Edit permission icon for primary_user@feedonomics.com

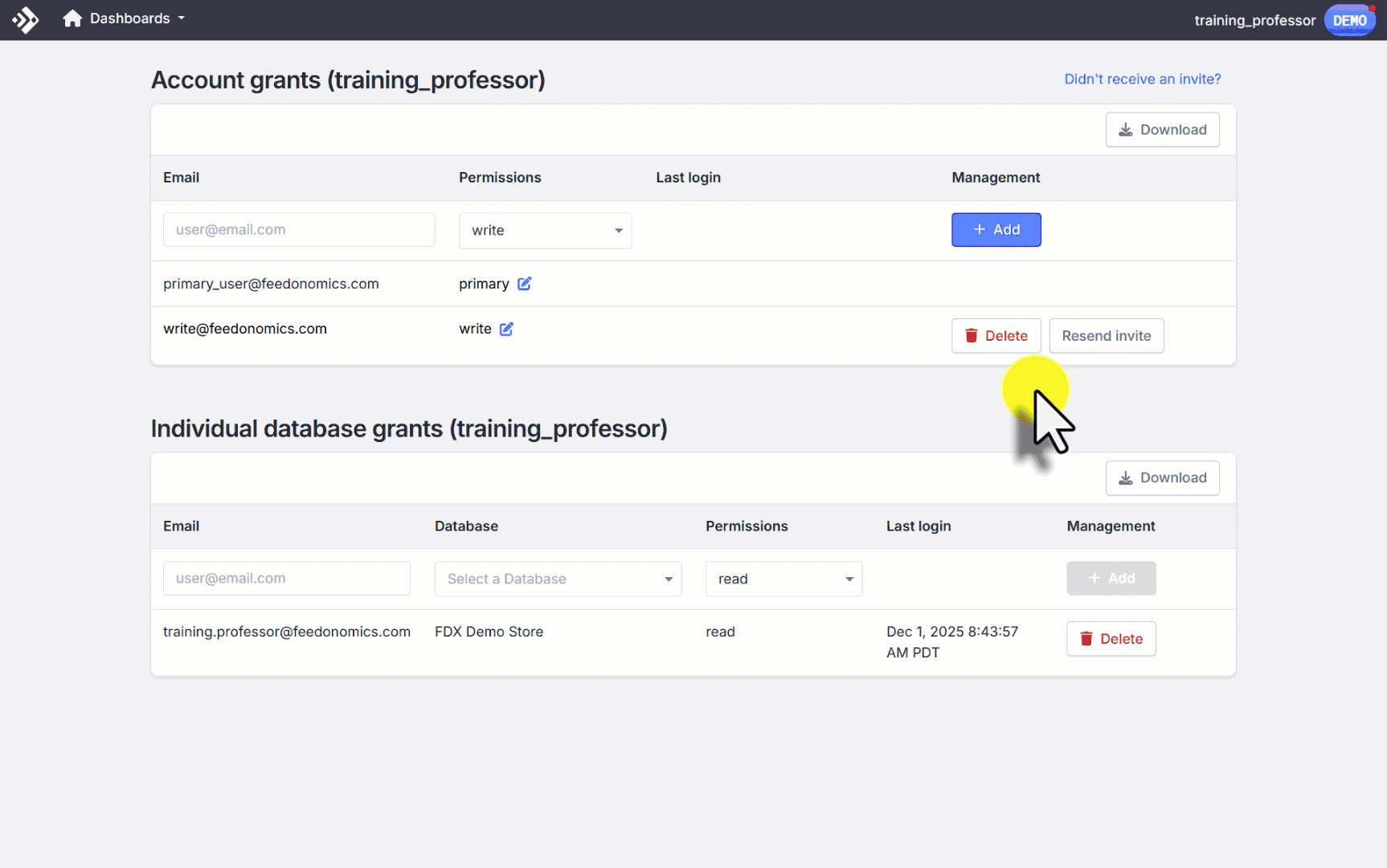524,284
